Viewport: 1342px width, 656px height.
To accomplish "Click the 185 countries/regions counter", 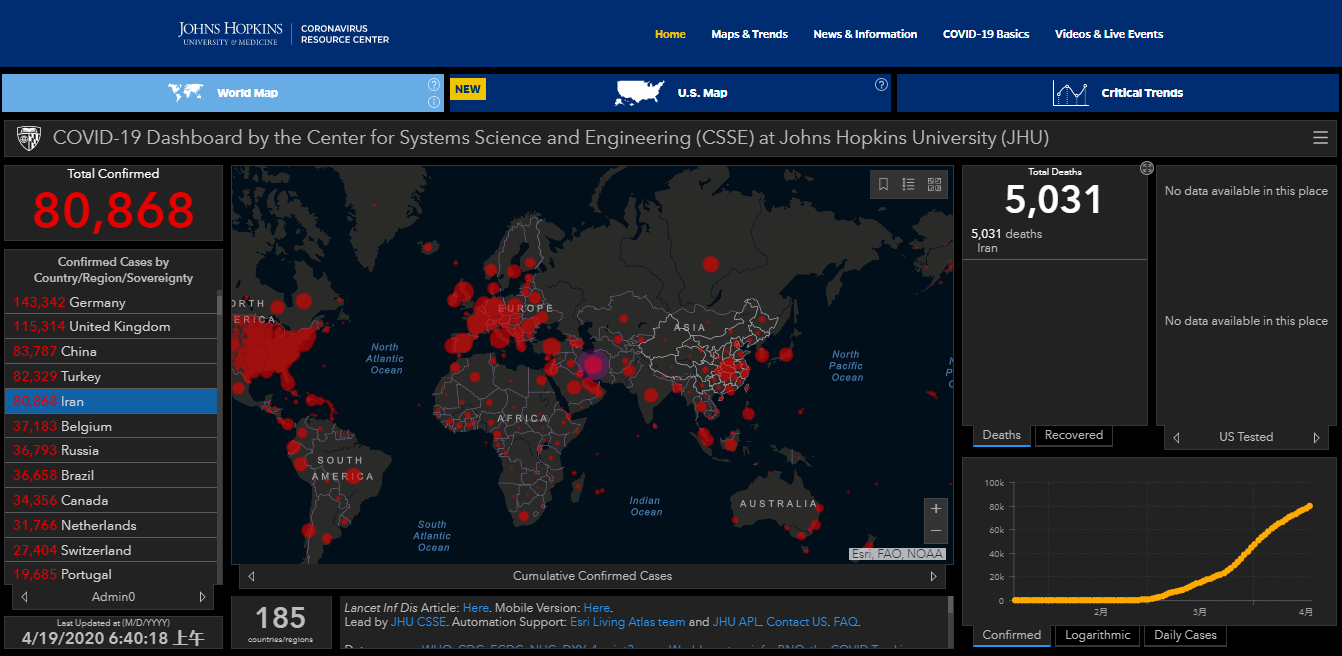I will click(x=281, y=622).
